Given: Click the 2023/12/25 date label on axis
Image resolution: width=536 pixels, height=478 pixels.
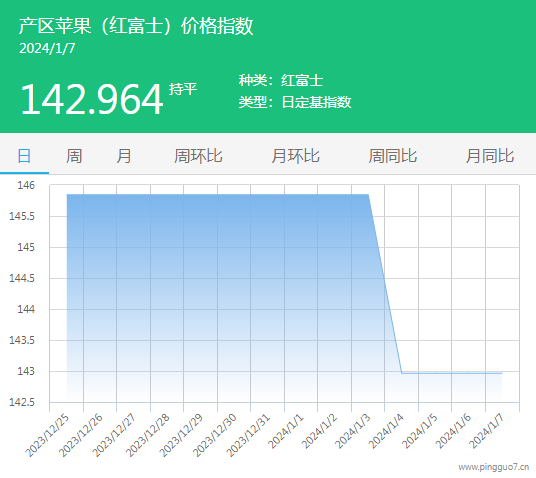Looking at the screenshot, I should [x=48, y=435].
